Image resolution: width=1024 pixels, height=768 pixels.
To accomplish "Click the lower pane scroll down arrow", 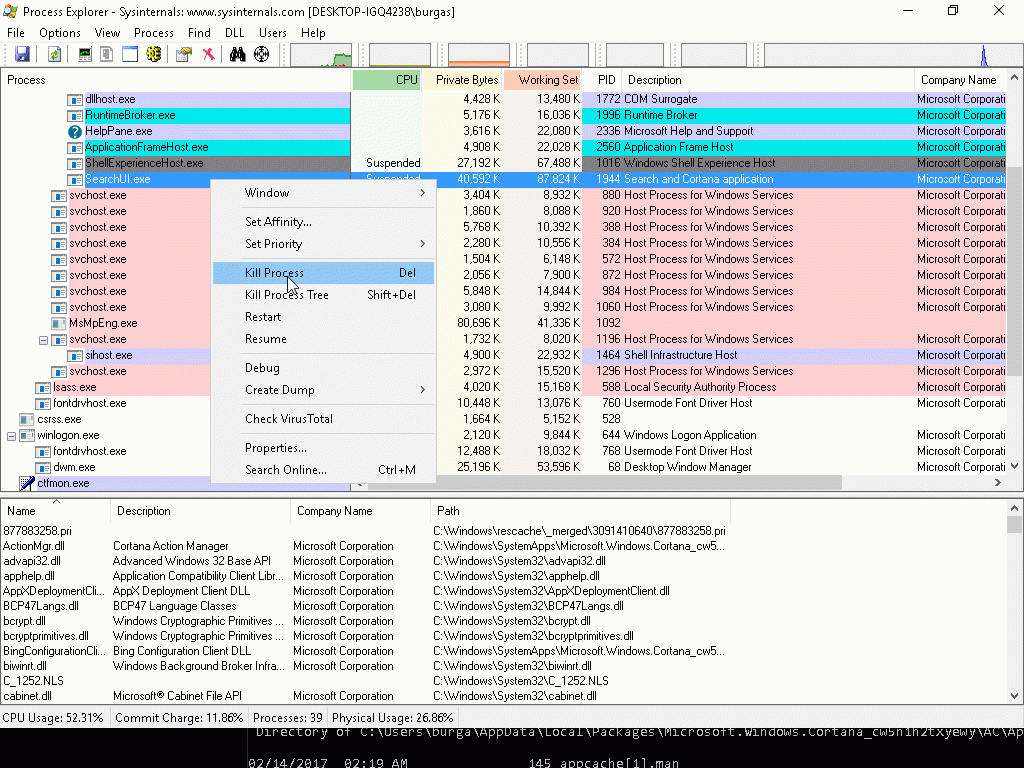I will pyautogui.click(x=1014, y=696).
